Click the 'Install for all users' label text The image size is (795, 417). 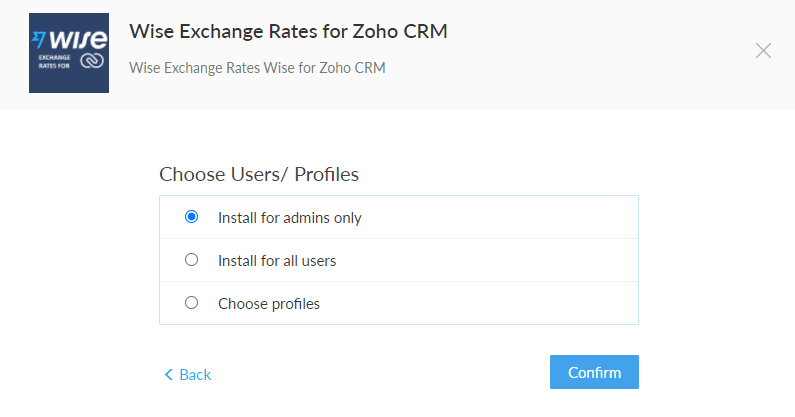277,261
